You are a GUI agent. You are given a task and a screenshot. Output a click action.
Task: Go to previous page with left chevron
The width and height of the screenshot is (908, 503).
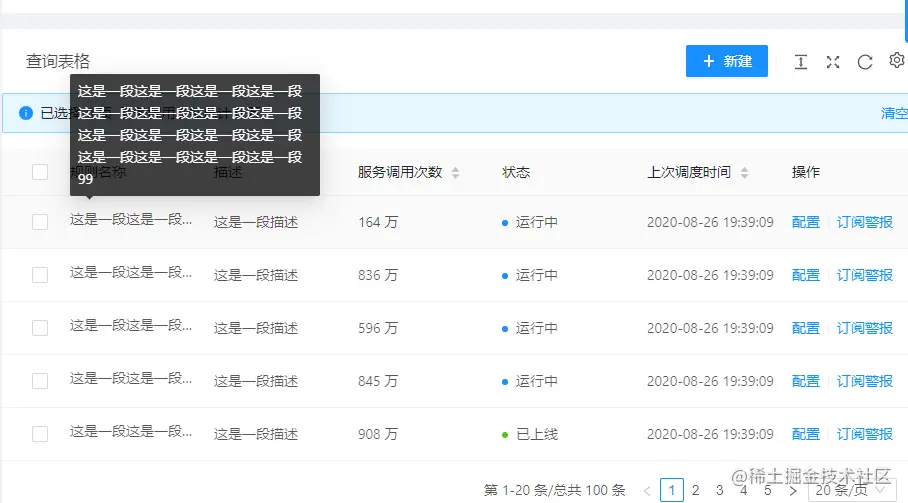647,491
